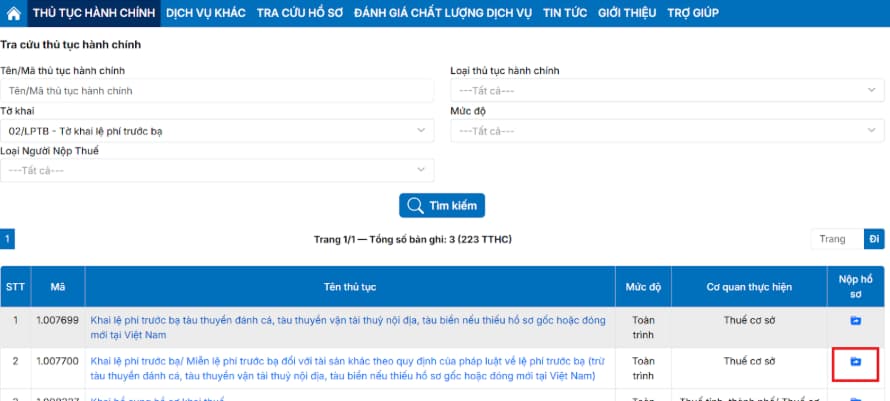Expand the Mức độ dropdown

click(x=667, y=131)
